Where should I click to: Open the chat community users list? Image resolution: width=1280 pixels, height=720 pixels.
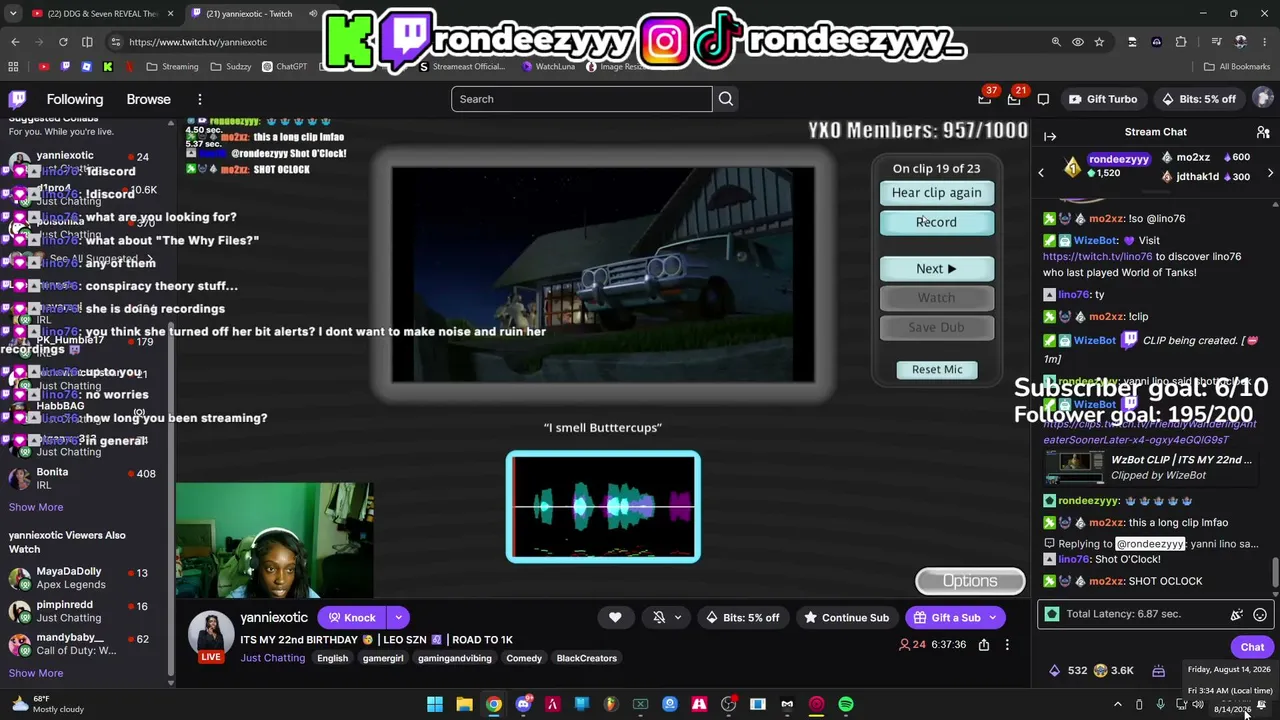[x=1263, y=132]
